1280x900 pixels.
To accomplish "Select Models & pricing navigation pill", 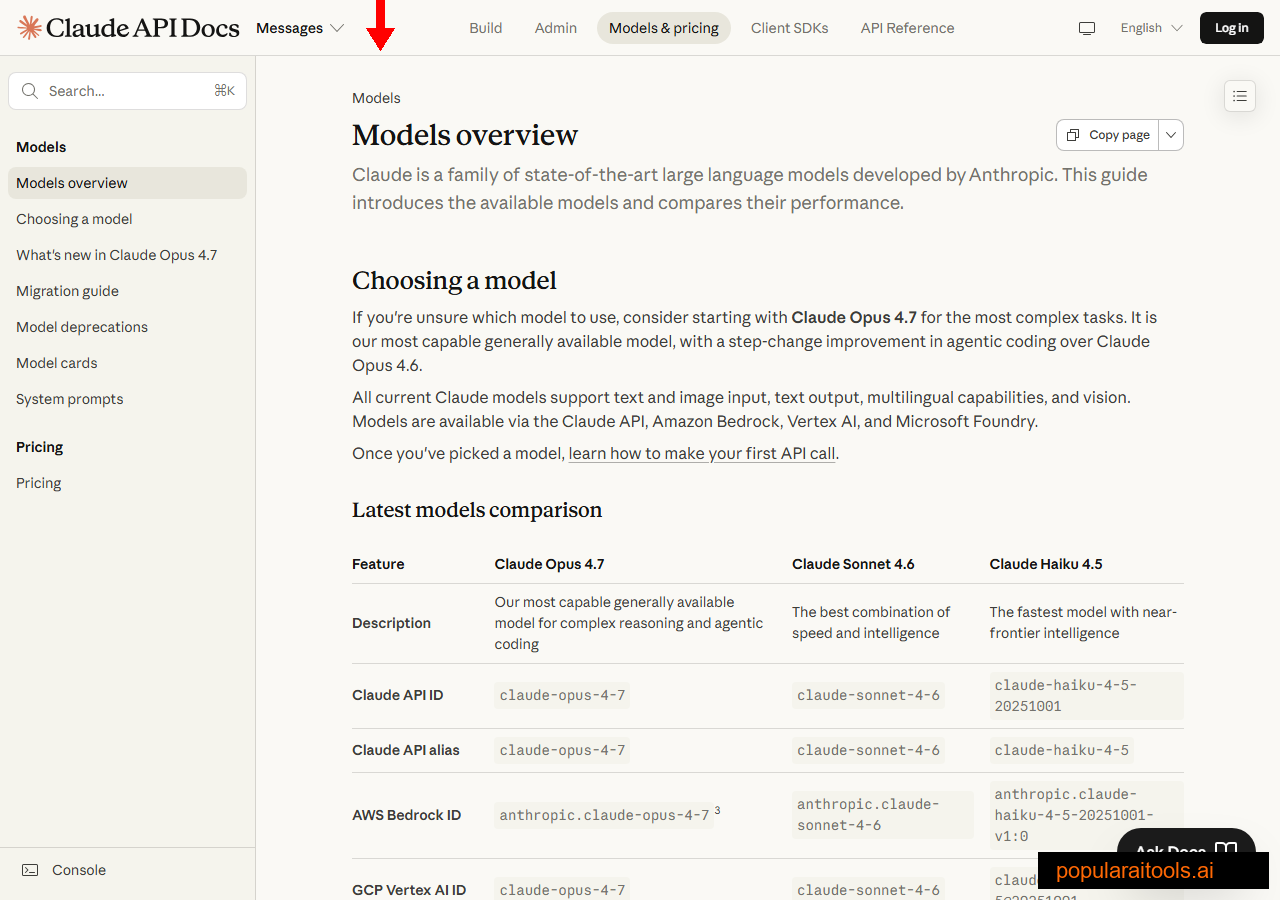I will pos(663,28).
